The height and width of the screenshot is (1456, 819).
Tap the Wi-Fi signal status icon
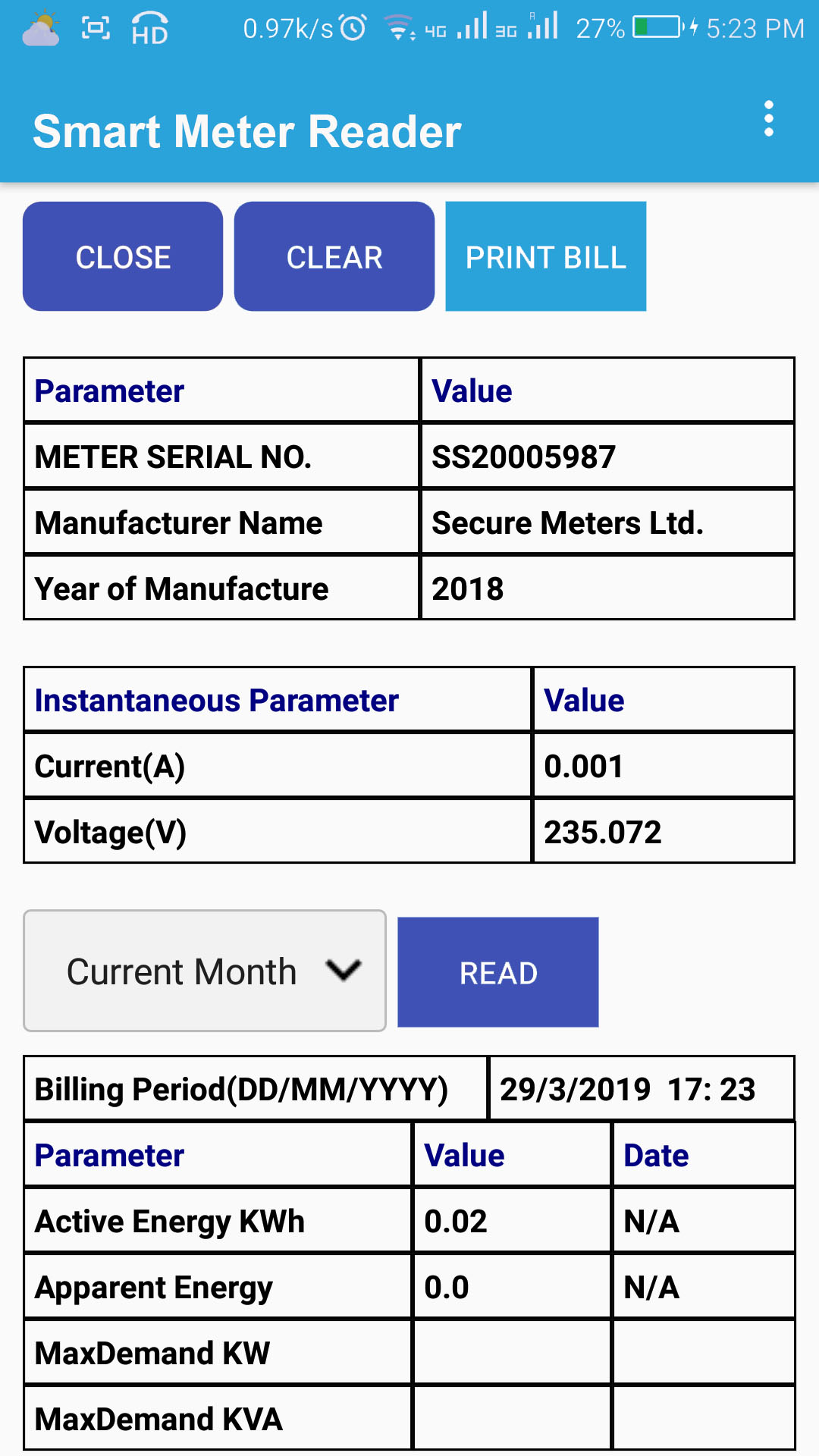pyautogui.click(x=399, y=28)
